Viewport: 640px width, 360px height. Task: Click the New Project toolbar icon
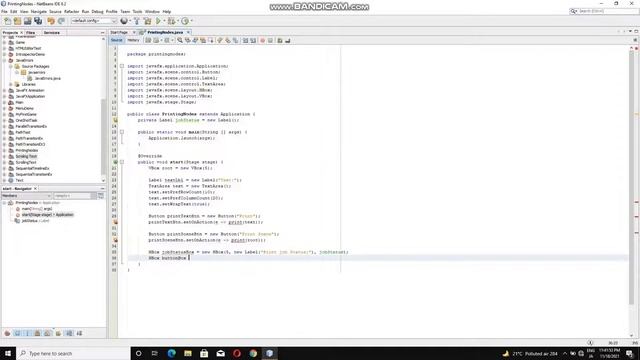coord(17,21)
